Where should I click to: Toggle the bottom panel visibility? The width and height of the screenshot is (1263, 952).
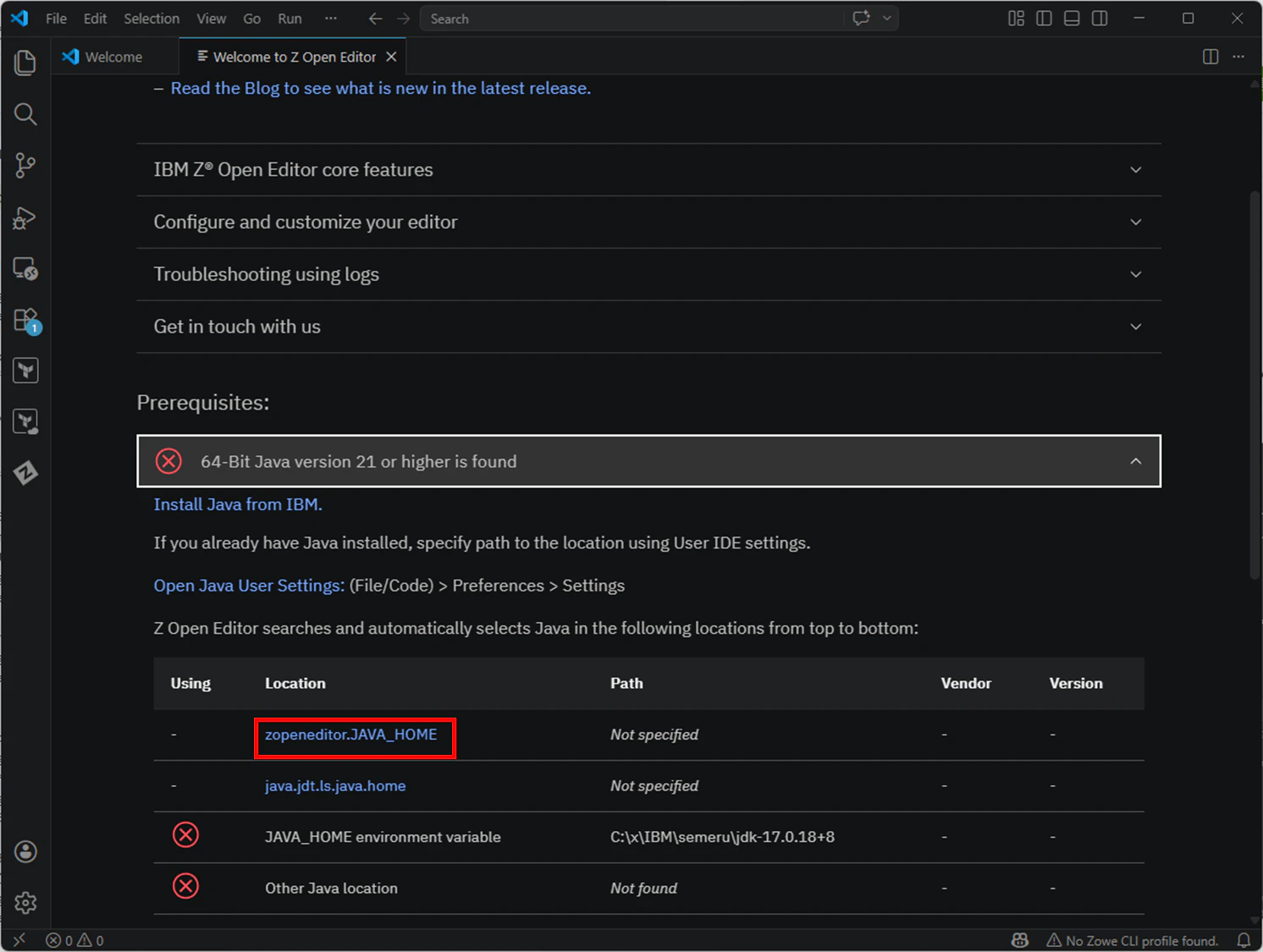click(x=1072, y=19)
